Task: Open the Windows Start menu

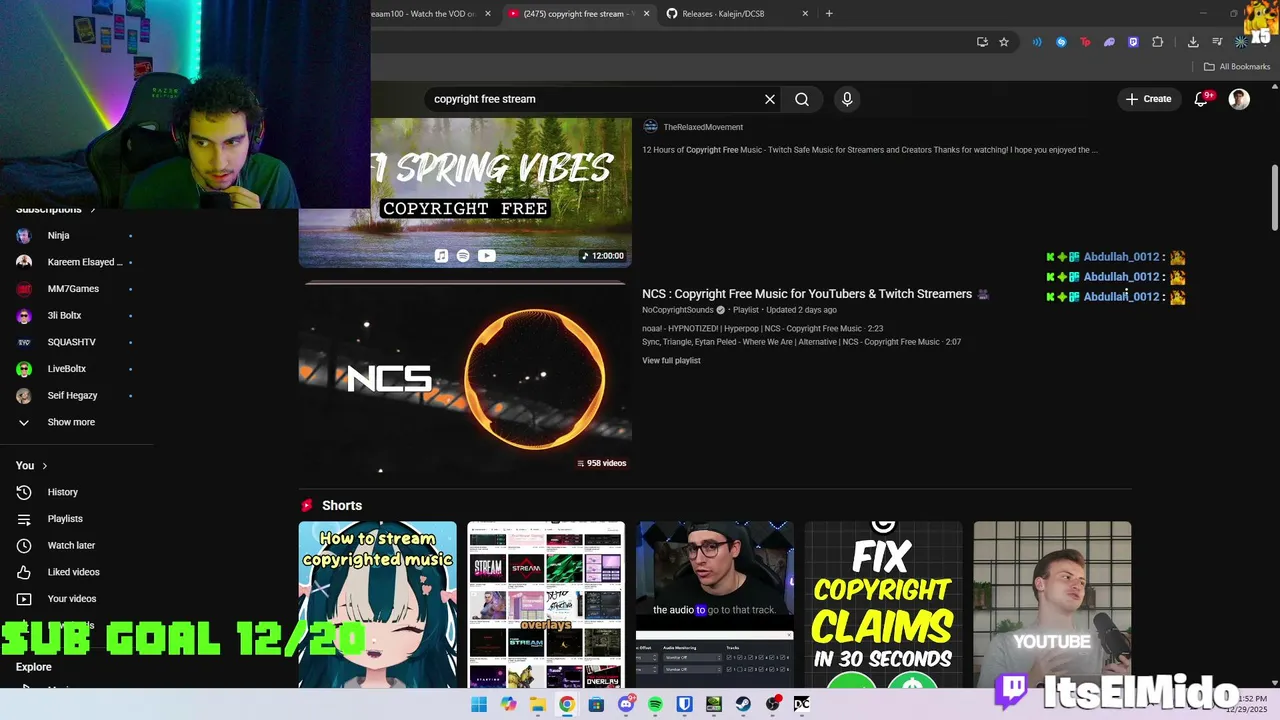Action: point(479,704)
